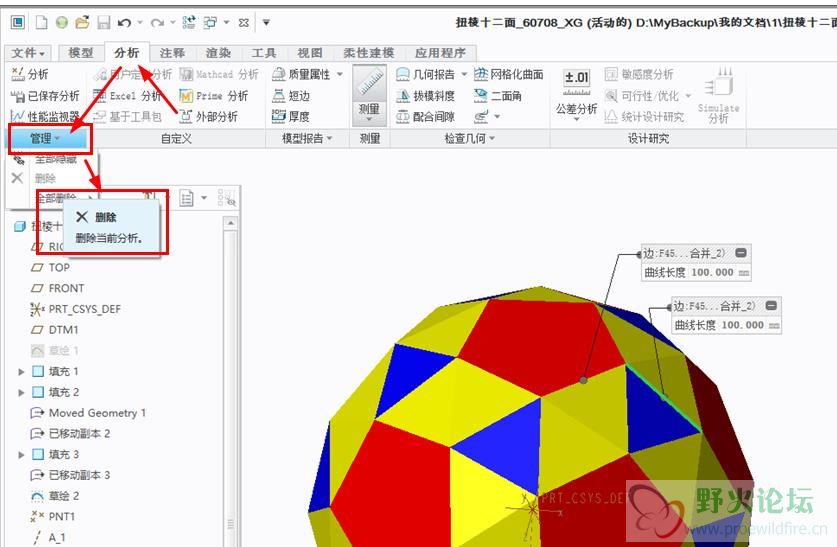Open the 文件 menu
Screen dimensions: 837x547
[28, 53]
